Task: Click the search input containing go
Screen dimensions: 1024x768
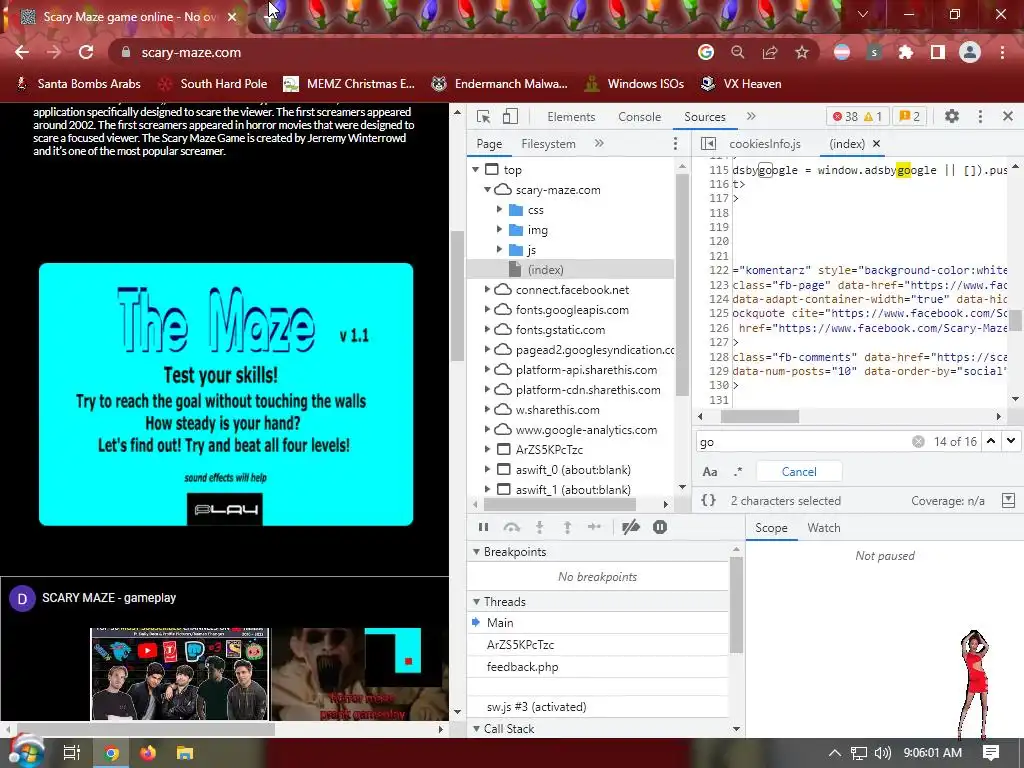Action: (803, 441)
